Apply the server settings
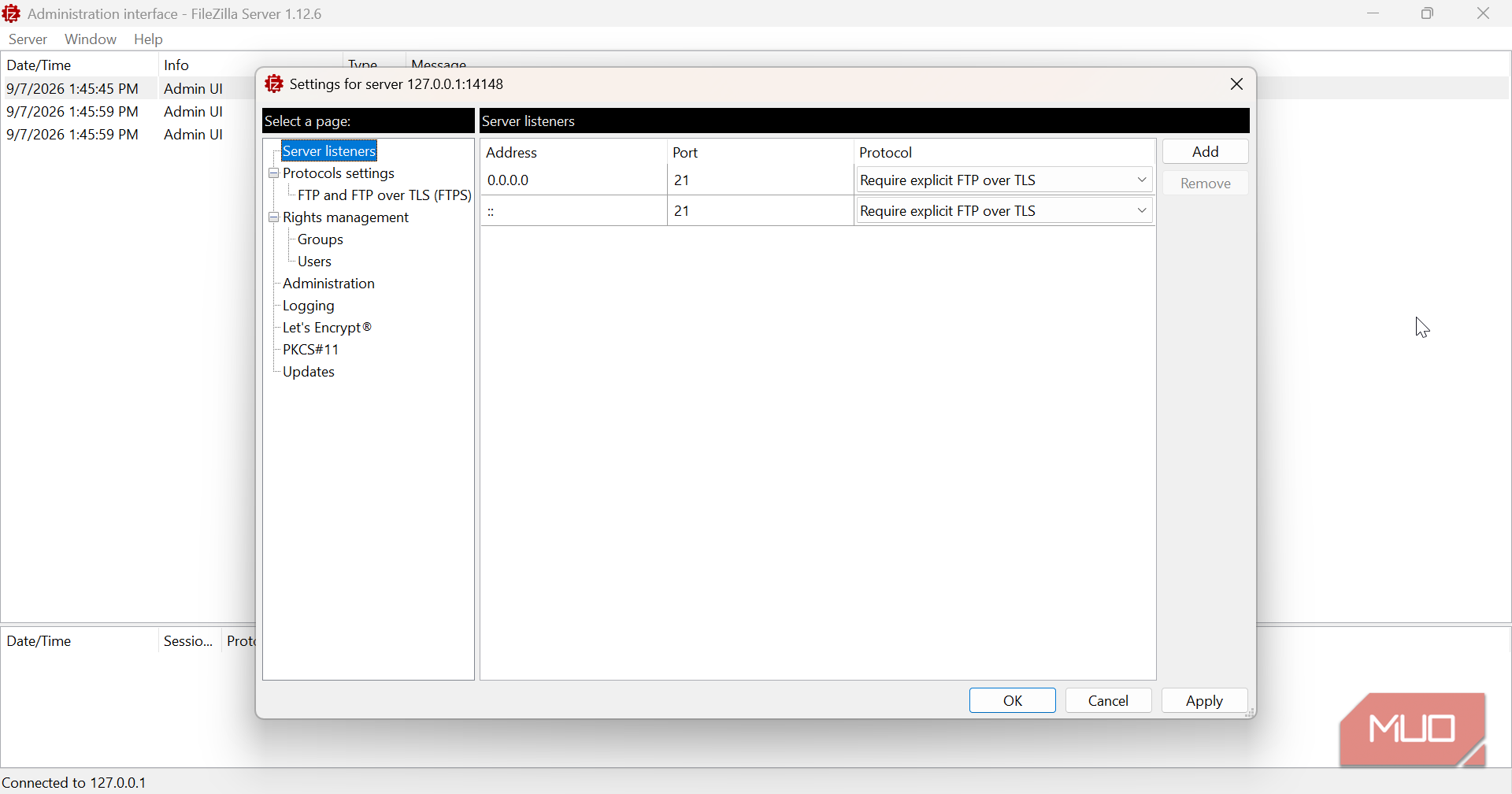1512x794 pixels. [x=1204, y=701]
